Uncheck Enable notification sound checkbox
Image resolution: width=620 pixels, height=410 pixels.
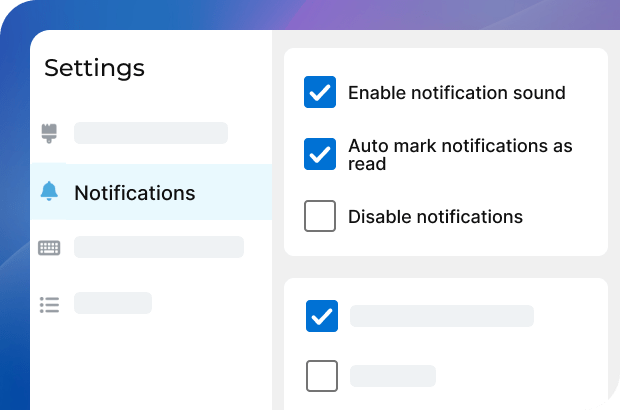pos(320,93)
